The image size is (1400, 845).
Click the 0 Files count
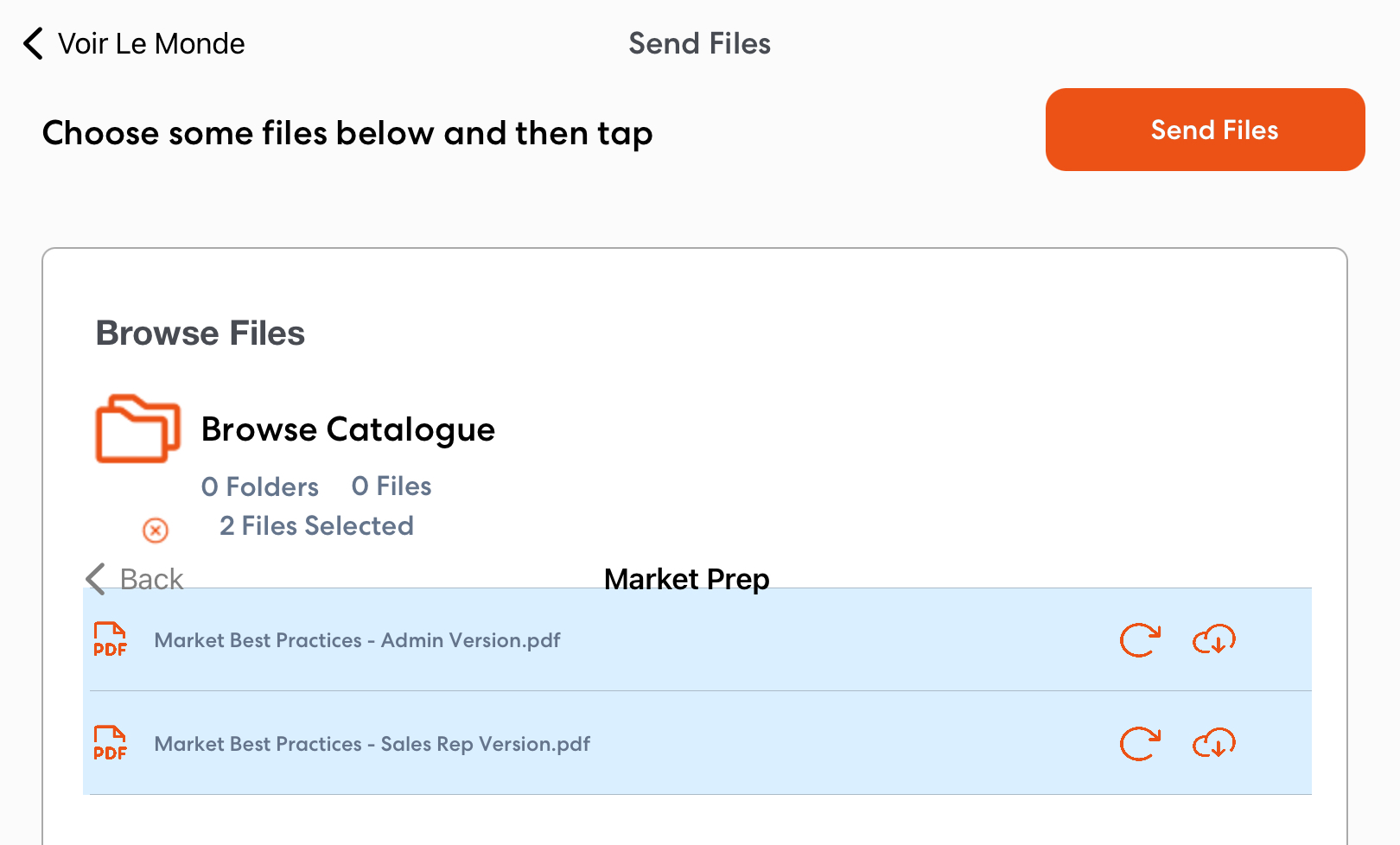click(x=391, y=486)
